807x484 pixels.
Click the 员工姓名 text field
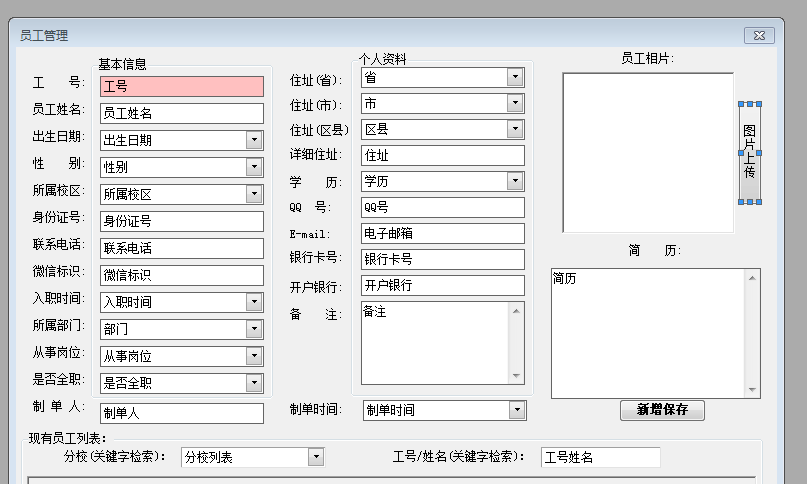(x=182, y=113)
